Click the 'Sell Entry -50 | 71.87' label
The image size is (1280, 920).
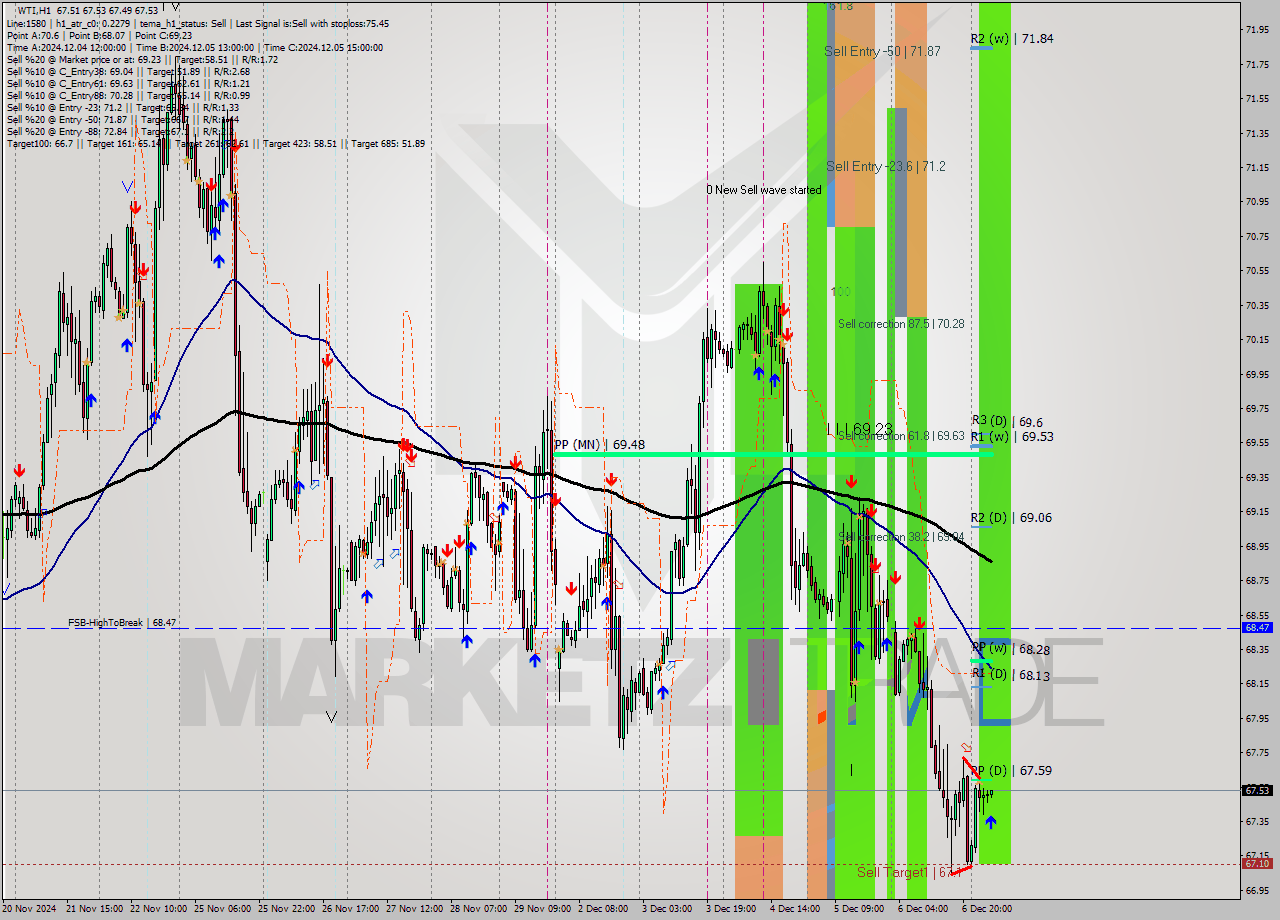point(882,50)
